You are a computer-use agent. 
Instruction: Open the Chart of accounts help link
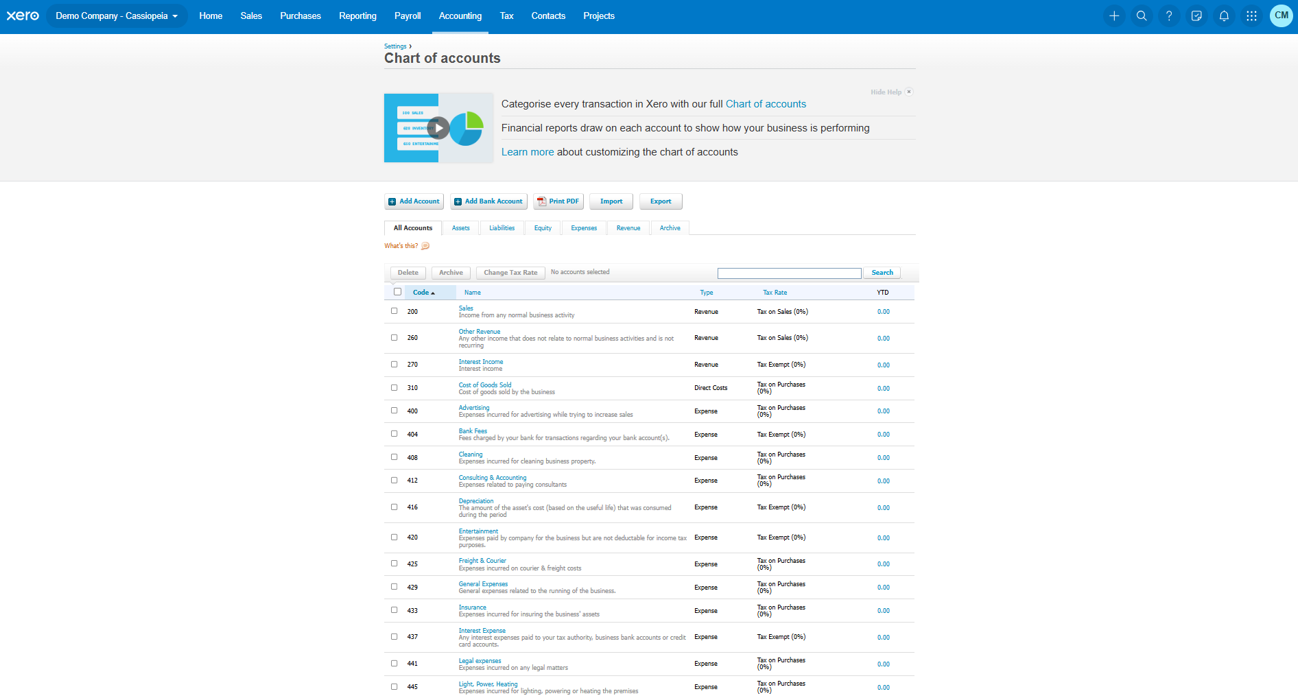tap(766, 104)
